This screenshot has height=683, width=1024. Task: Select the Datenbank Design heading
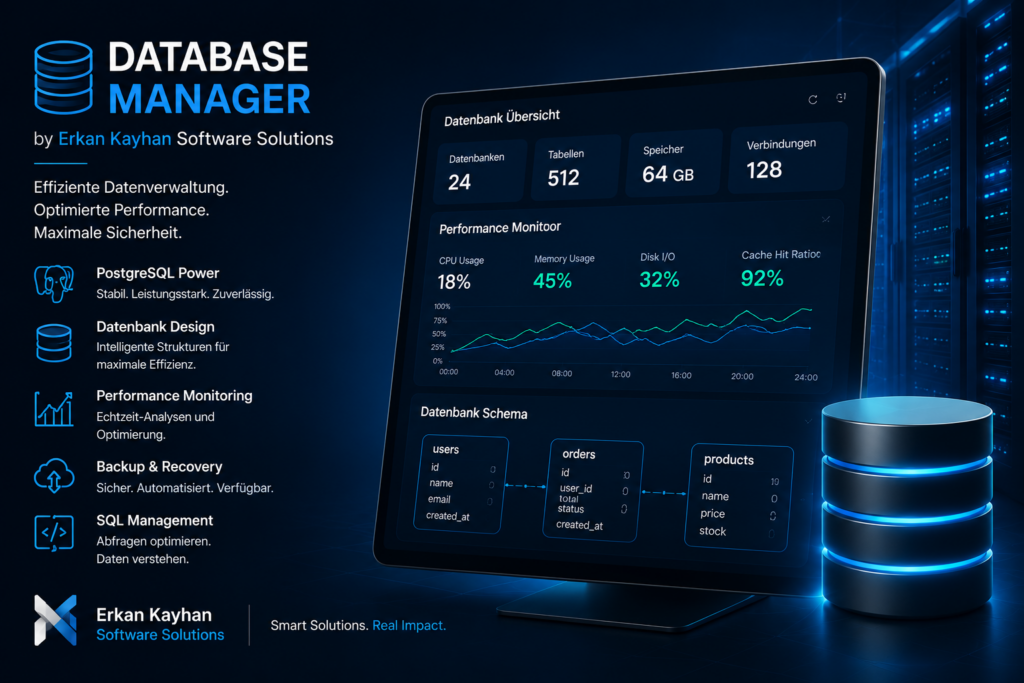[155, 326]
